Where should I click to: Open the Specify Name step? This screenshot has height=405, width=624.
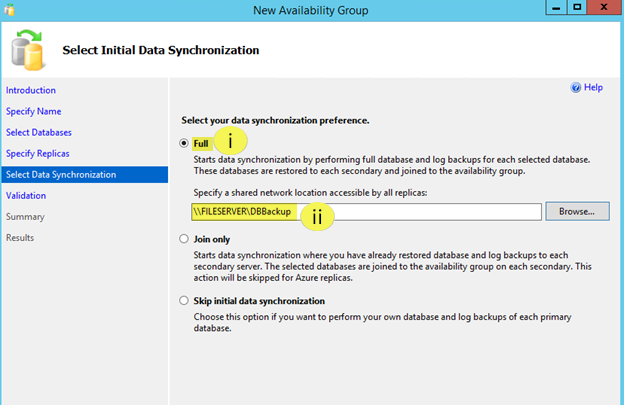[34, 111]
